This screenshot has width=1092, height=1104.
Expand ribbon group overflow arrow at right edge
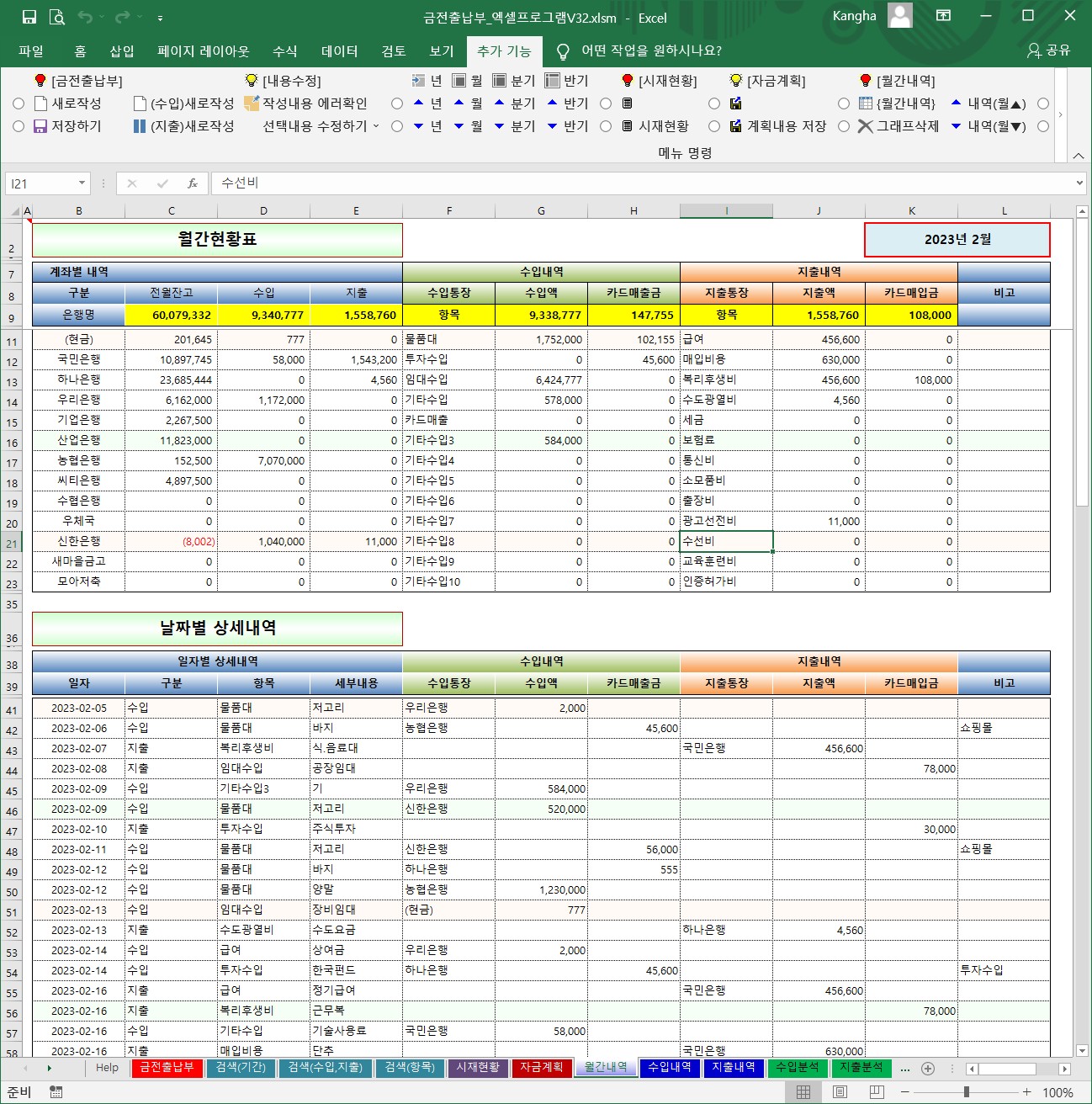1061,114
